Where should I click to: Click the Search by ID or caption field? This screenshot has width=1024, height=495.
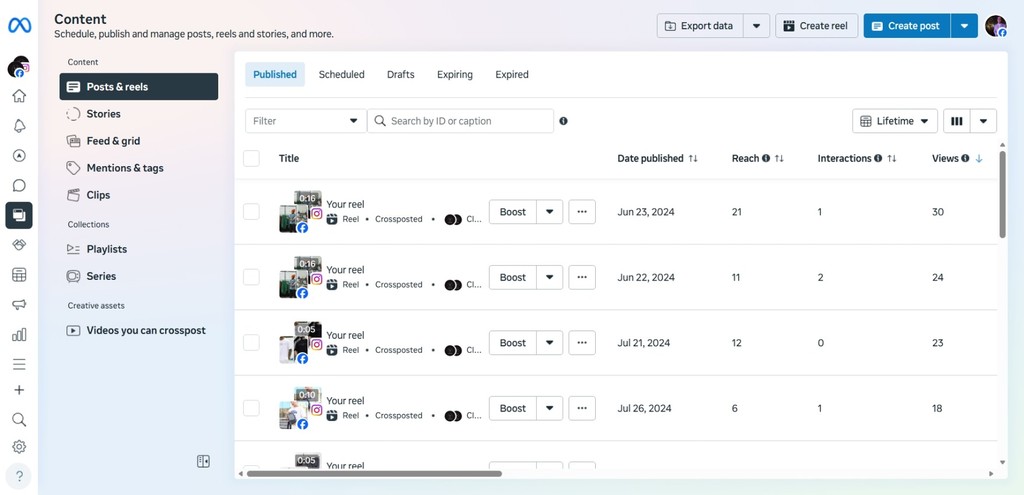pos(460,121)
